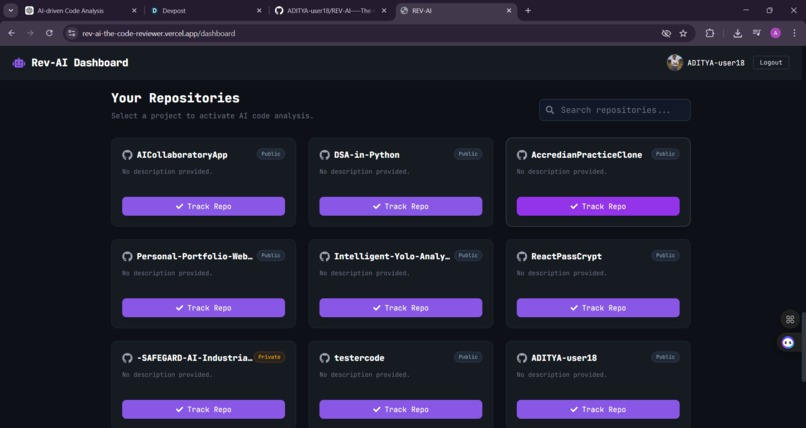Click the Public badge on ReactPassCrypt

(x=666, y=255)
